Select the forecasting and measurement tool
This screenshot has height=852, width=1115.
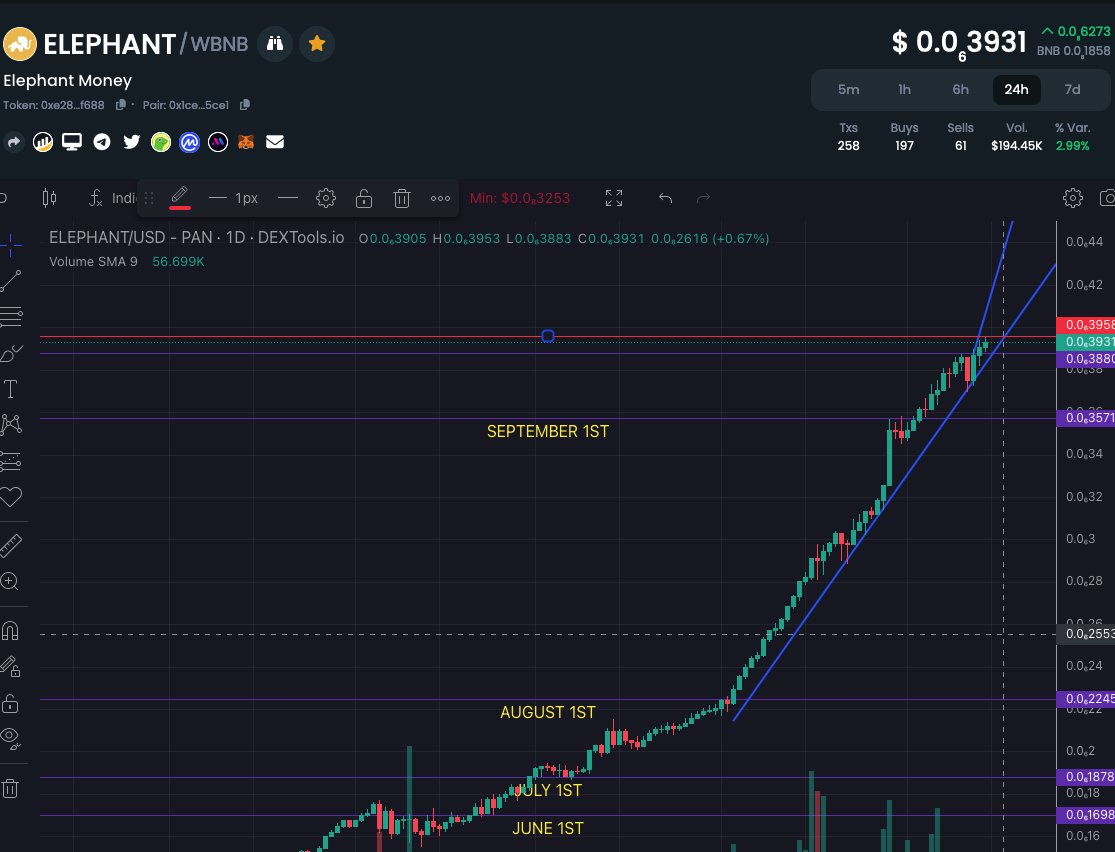11,462
